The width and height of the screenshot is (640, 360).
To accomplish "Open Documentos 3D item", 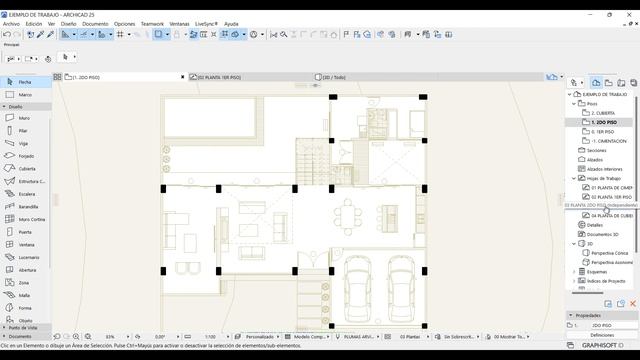I will pyautogui.click(x=602, y=234).
